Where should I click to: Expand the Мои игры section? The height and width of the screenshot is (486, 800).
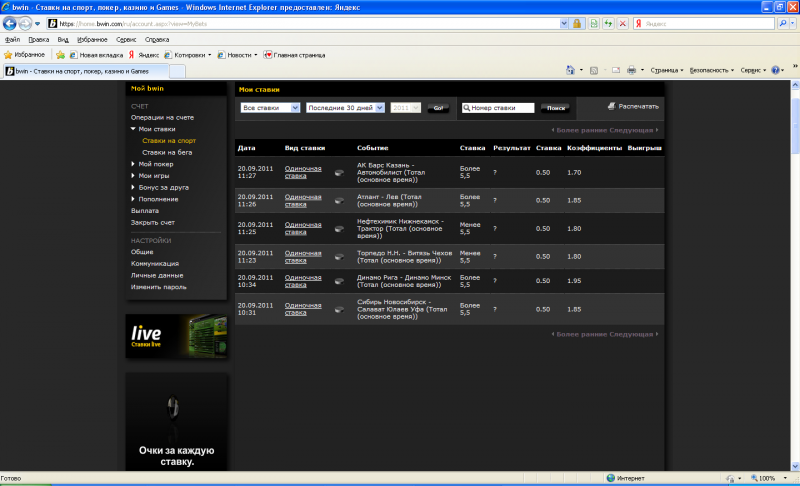click(x=133, y=175)
